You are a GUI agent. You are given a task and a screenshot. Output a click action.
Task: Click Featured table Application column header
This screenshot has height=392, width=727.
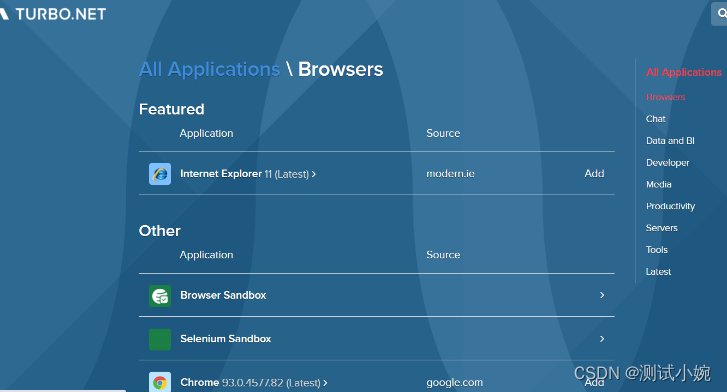point(206,134)
